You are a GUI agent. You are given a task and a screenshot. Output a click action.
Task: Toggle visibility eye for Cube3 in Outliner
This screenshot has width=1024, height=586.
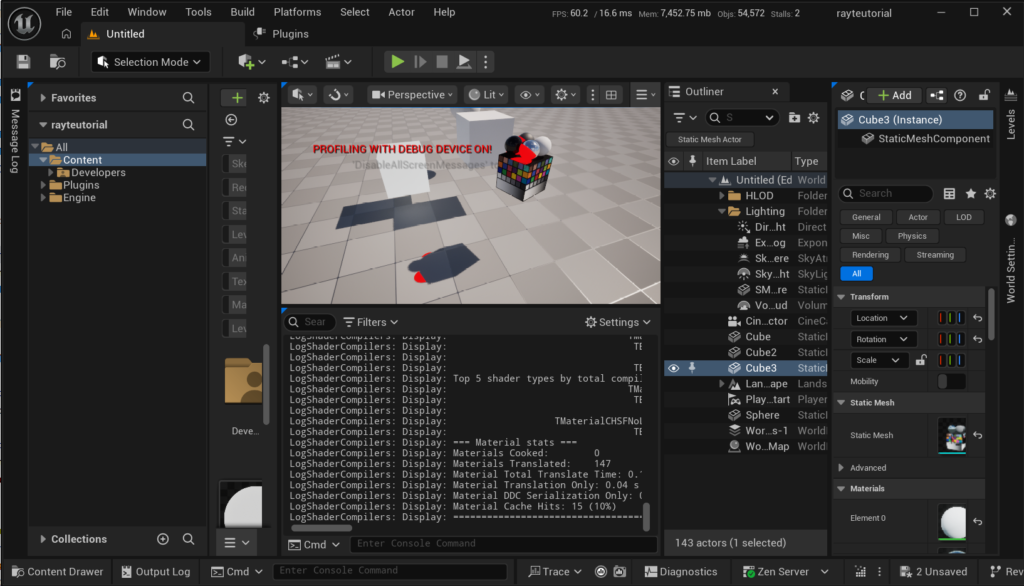coord(673,368)
